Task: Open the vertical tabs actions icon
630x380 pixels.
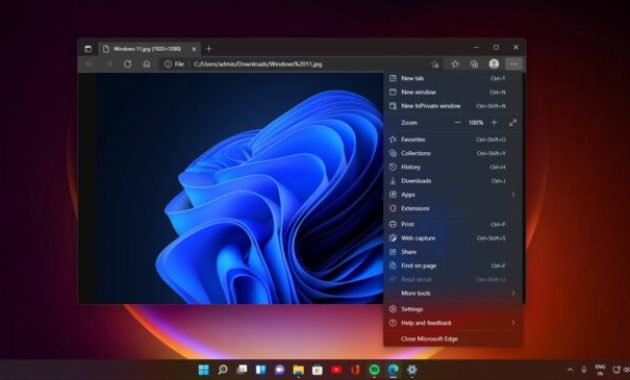Action: [x=88, y=49]
